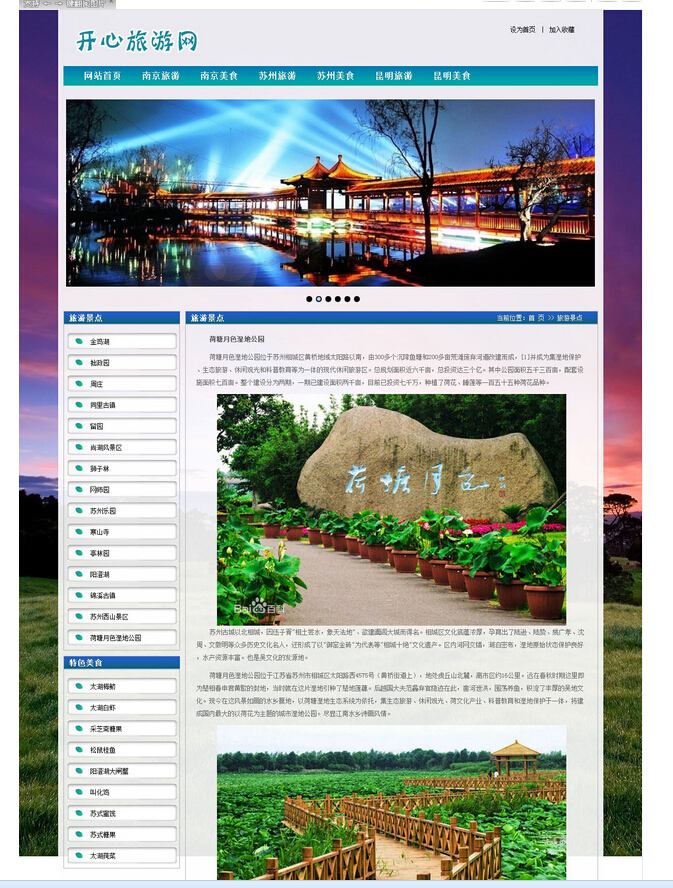Click the leaf icon beside 周庄
Screen dimensions: 673x888
(x=78, y=384)
